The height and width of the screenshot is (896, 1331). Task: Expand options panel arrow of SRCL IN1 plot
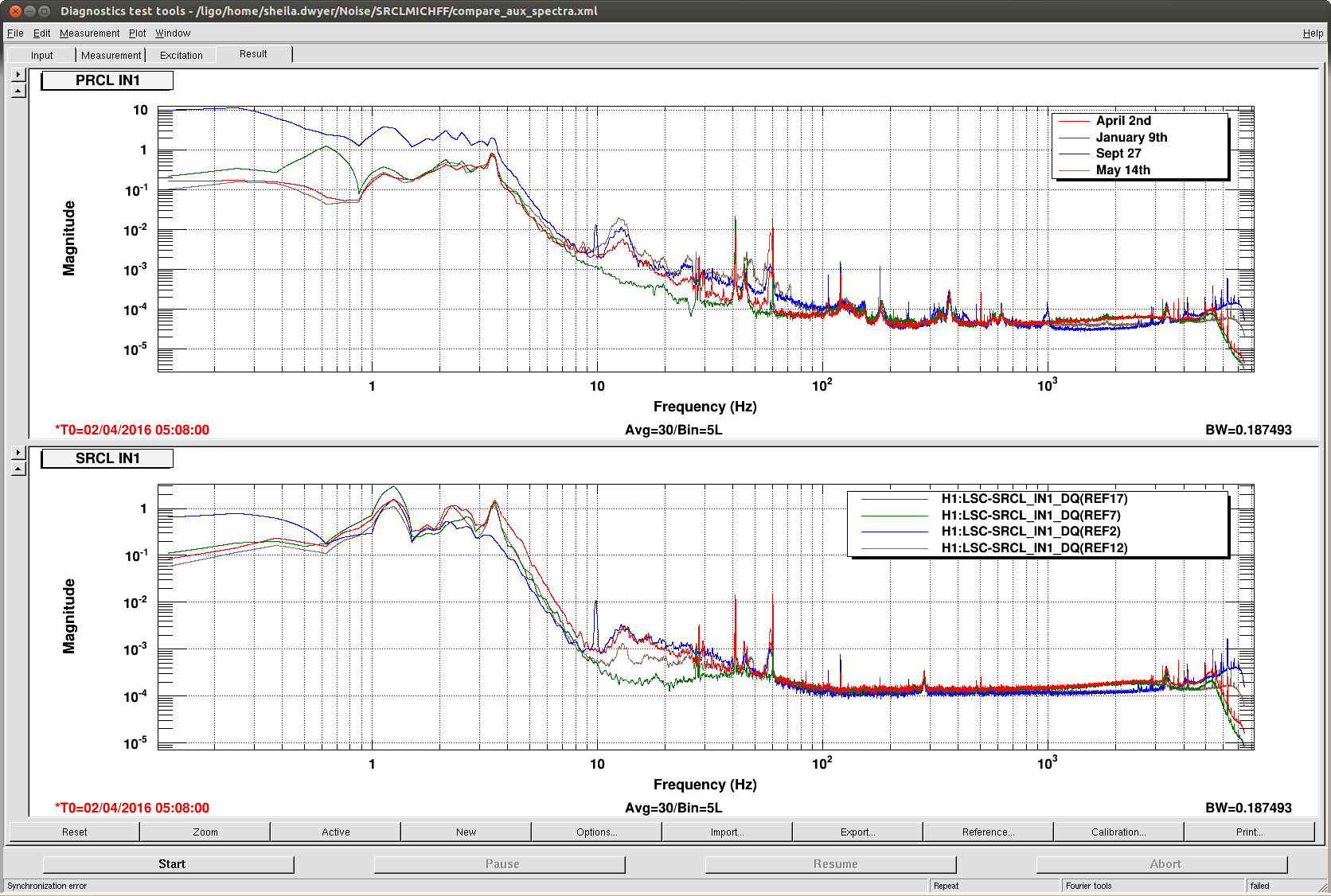[x=18, y=452]
